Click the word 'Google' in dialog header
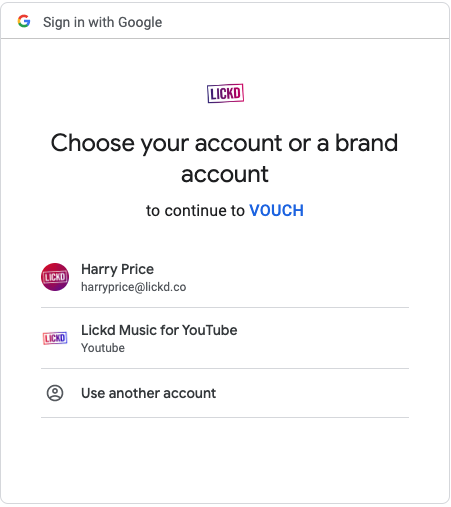This screenshot has width=451, height=507. (x=140, y=23)
